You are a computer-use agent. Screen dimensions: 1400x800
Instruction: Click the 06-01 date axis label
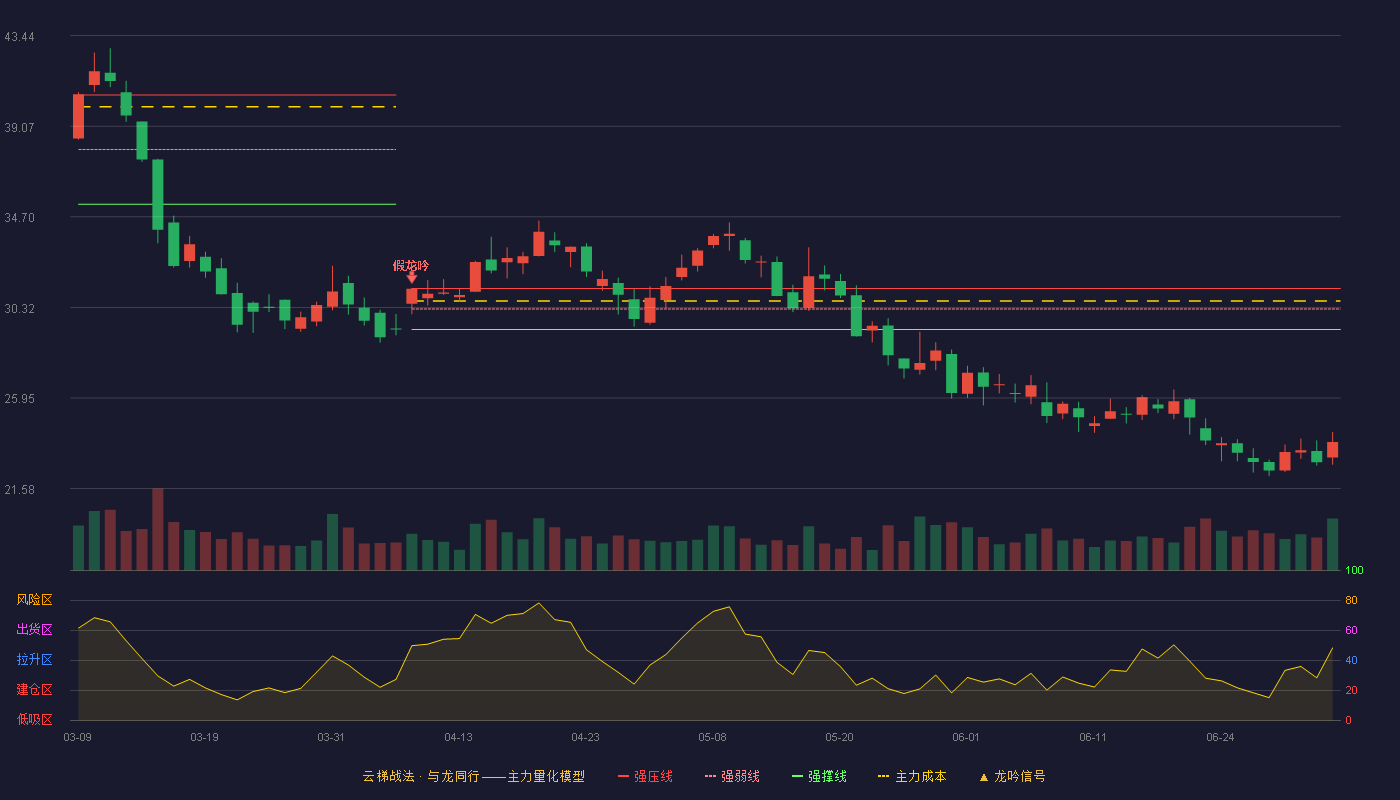966,737
